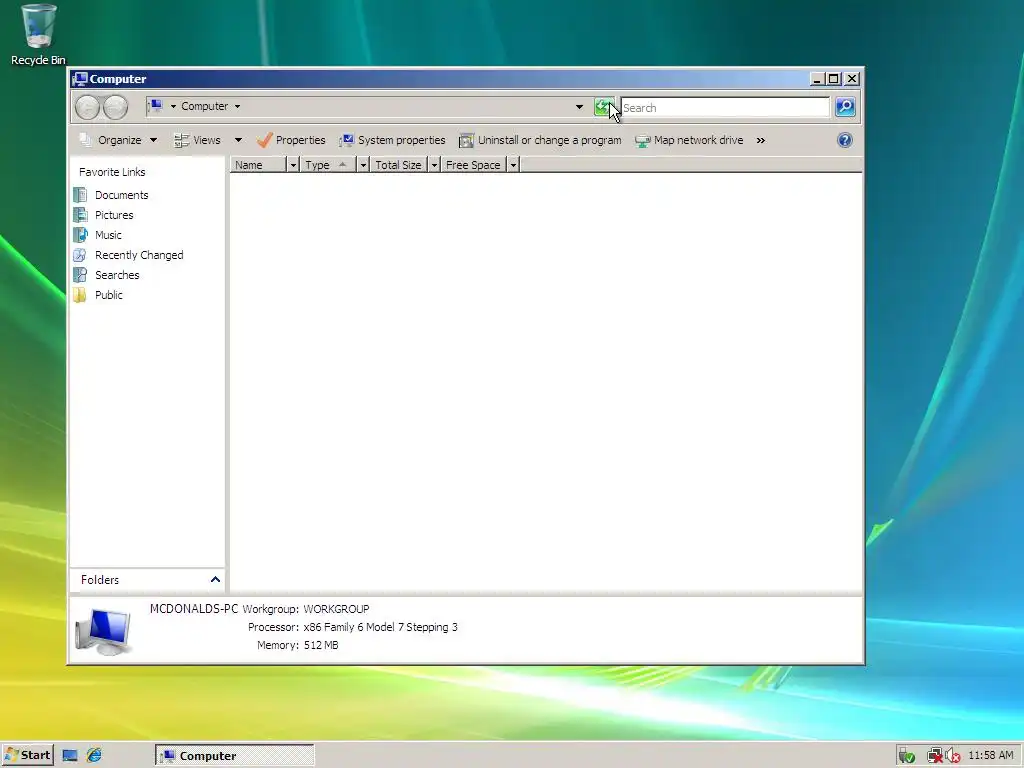Click the Computer breadcrumb segment

pos(204,106)
